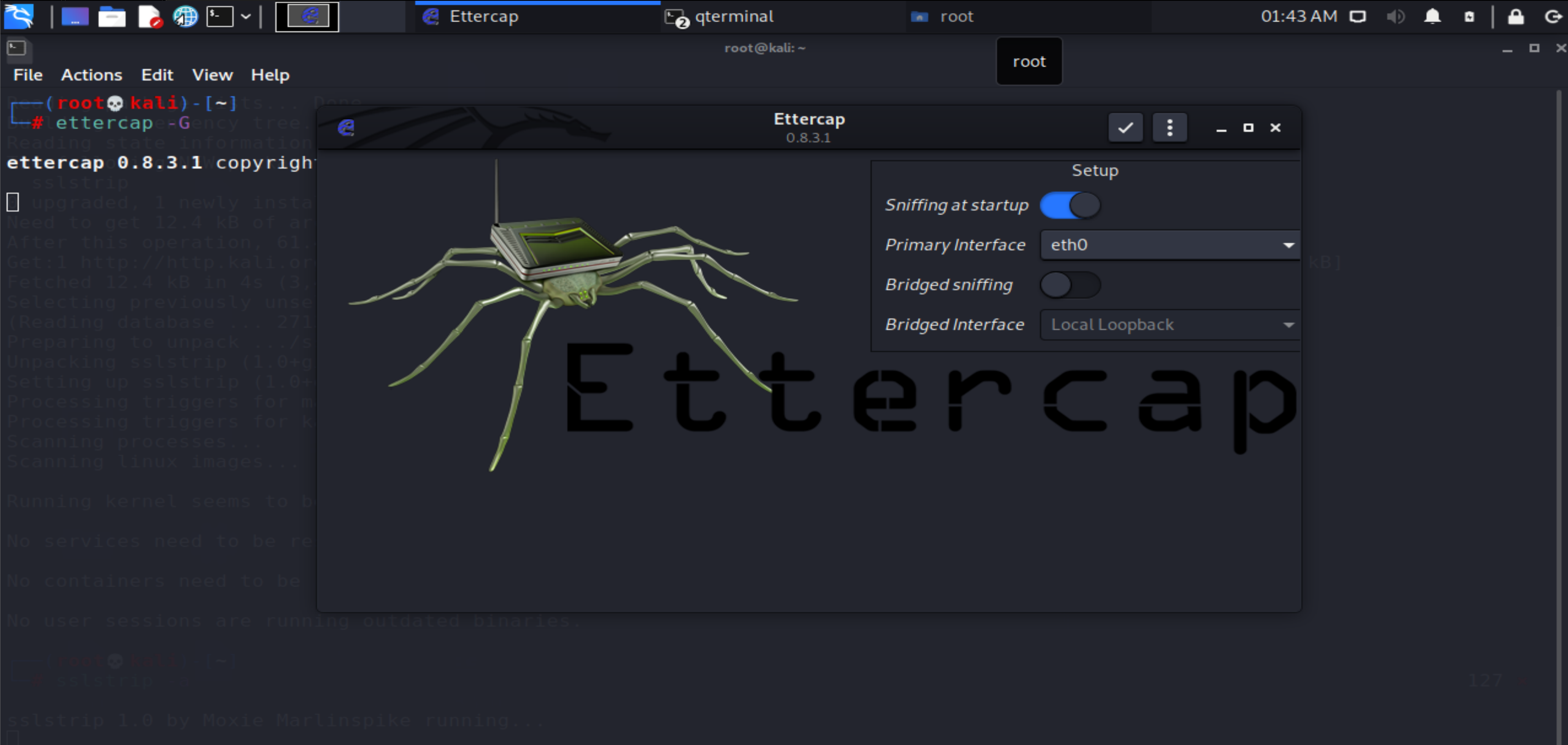Click the ettercap -G command text in terminal
The width and height of the screenshot is (1568, 745).
click(123, 123)
